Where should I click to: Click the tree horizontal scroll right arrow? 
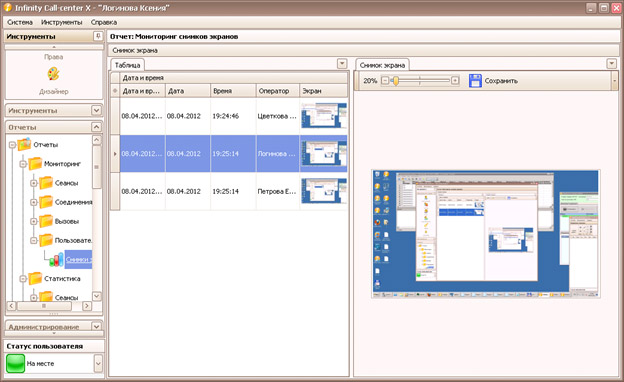[x=86, y=306]
